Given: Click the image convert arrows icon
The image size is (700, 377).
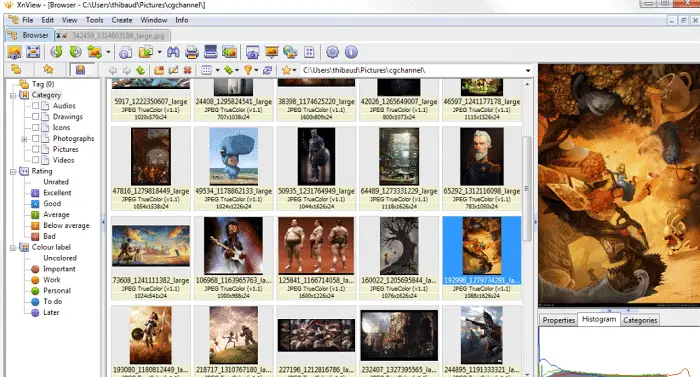Looking at the screenshot, I should 95,52.
